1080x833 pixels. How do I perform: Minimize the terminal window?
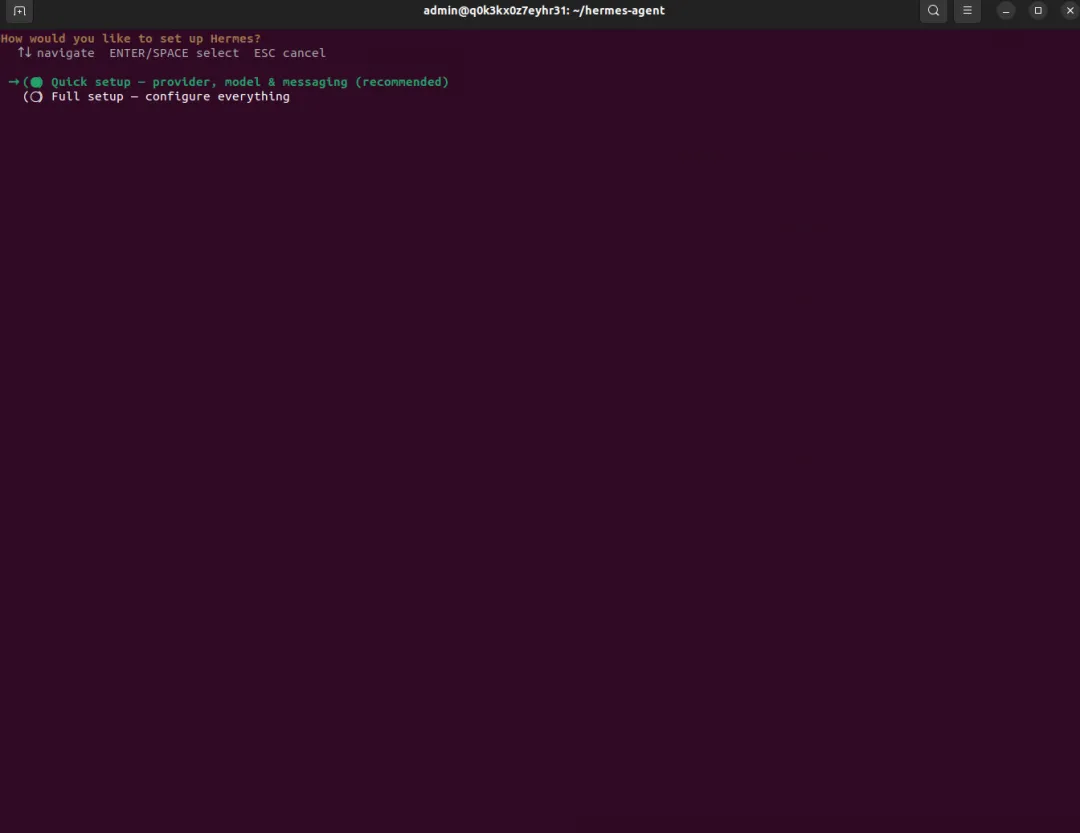1006,10
